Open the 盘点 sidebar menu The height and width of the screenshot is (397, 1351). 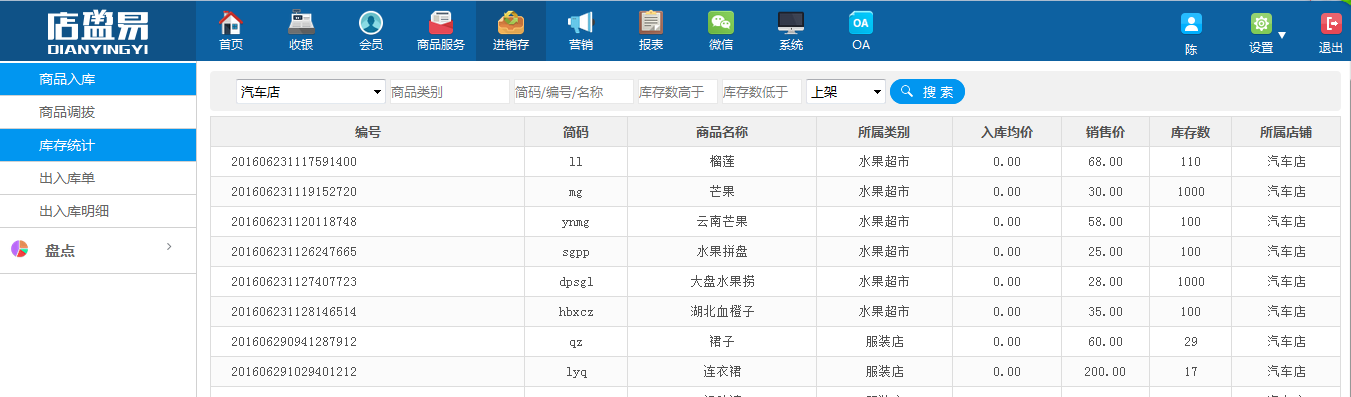pyautogui.click(x=98, y=250)
